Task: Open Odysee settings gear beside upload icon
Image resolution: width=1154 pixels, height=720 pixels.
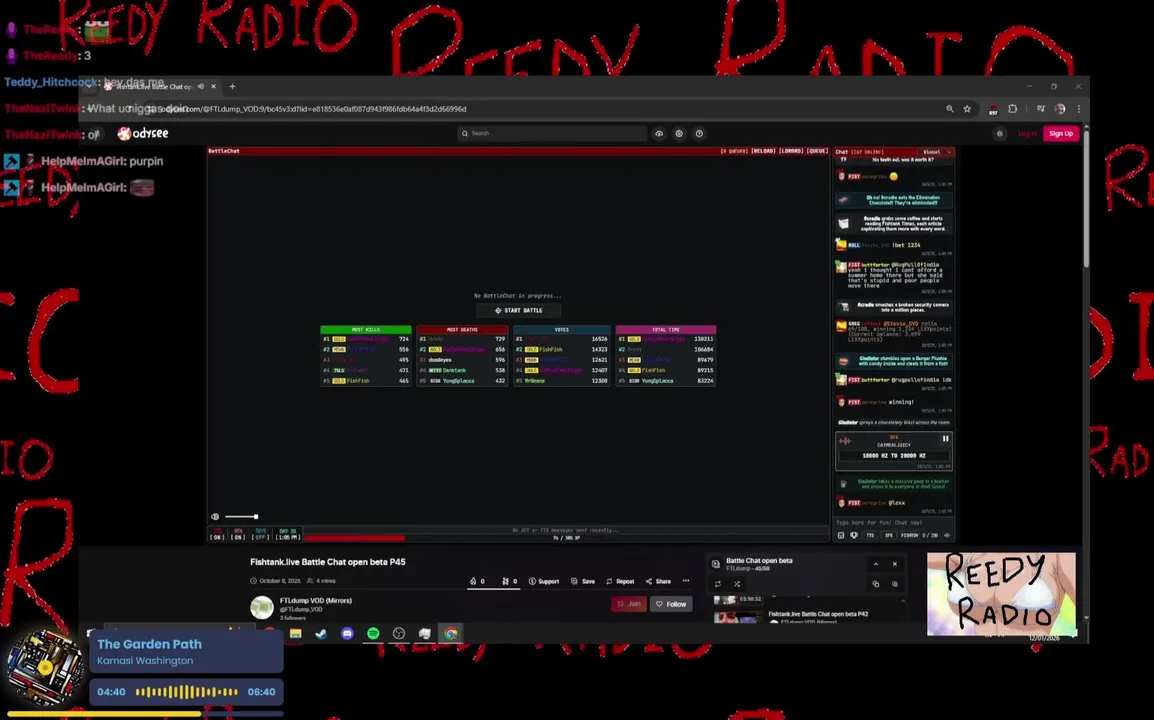Action: [679, 133]
